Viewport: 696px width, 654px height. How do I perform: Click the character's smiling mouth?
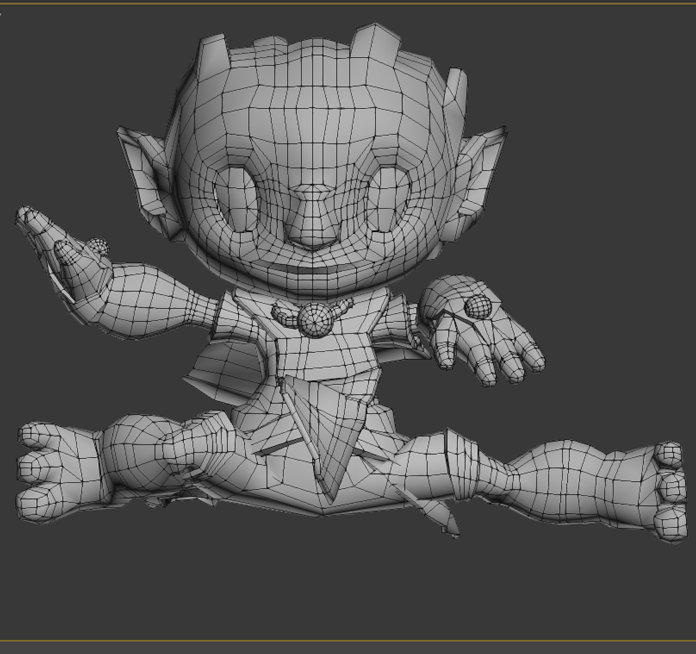[311, 271]
